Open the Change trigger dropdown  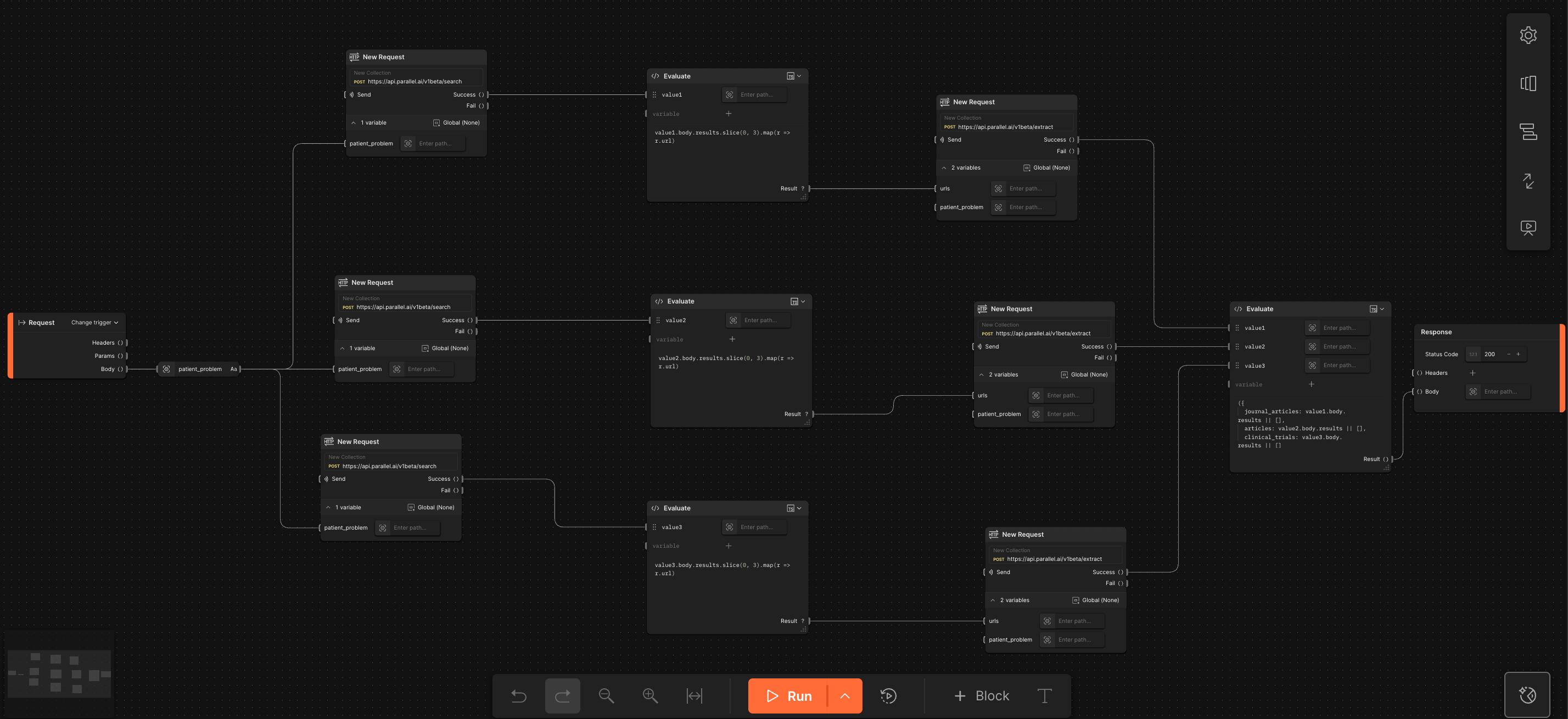pos(94,322)
